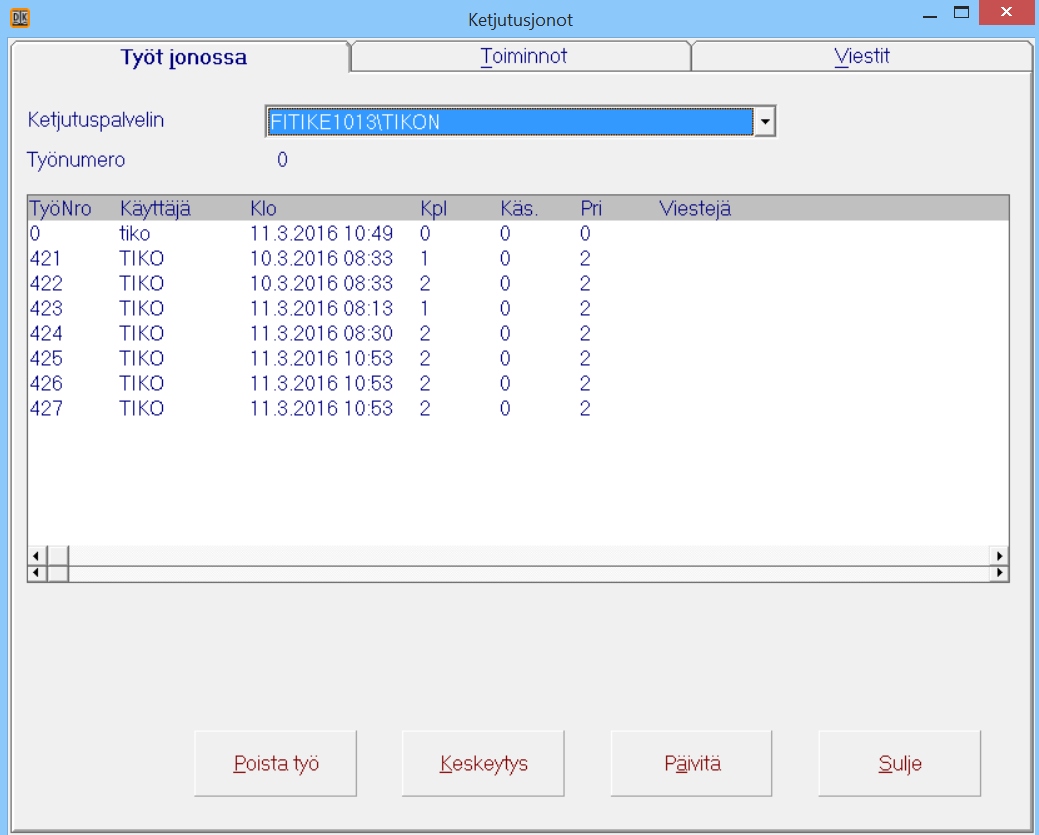The width and height of the screenshot is (1039, 835).
Task: Click the Työnumero label
Action: [x=76, y=160]
